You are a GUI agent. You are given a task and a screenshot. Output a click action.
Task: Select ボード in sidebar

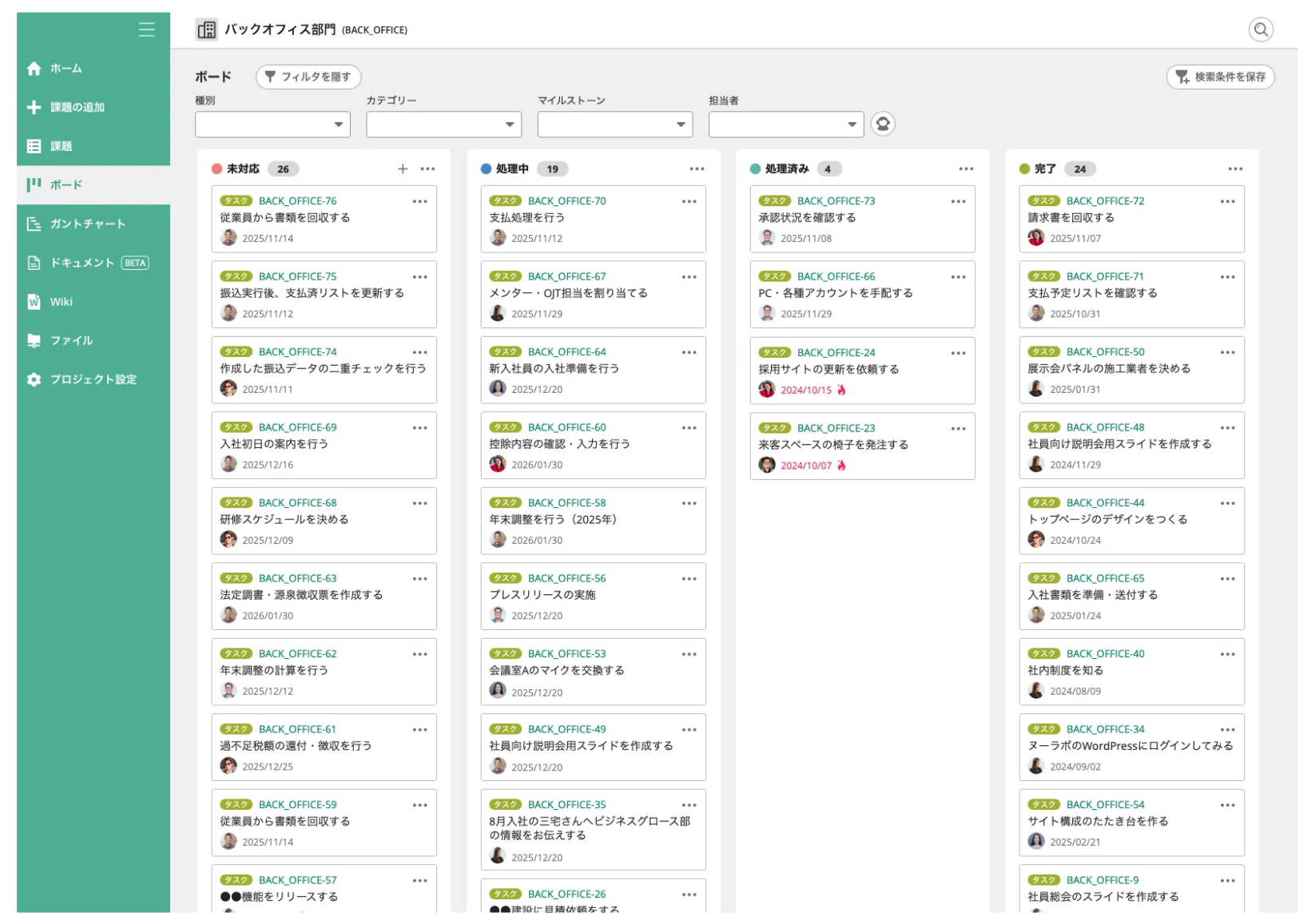(x=93, y=184)
